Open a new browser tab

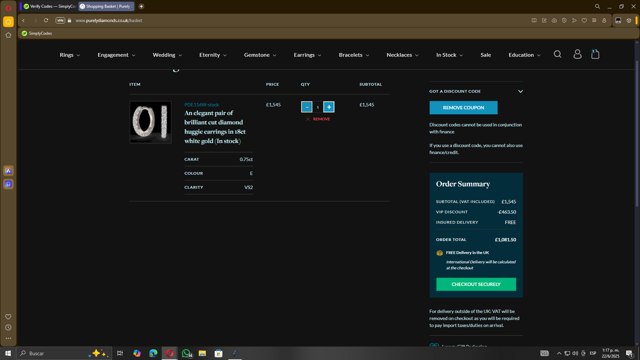[x=141, y=6]
